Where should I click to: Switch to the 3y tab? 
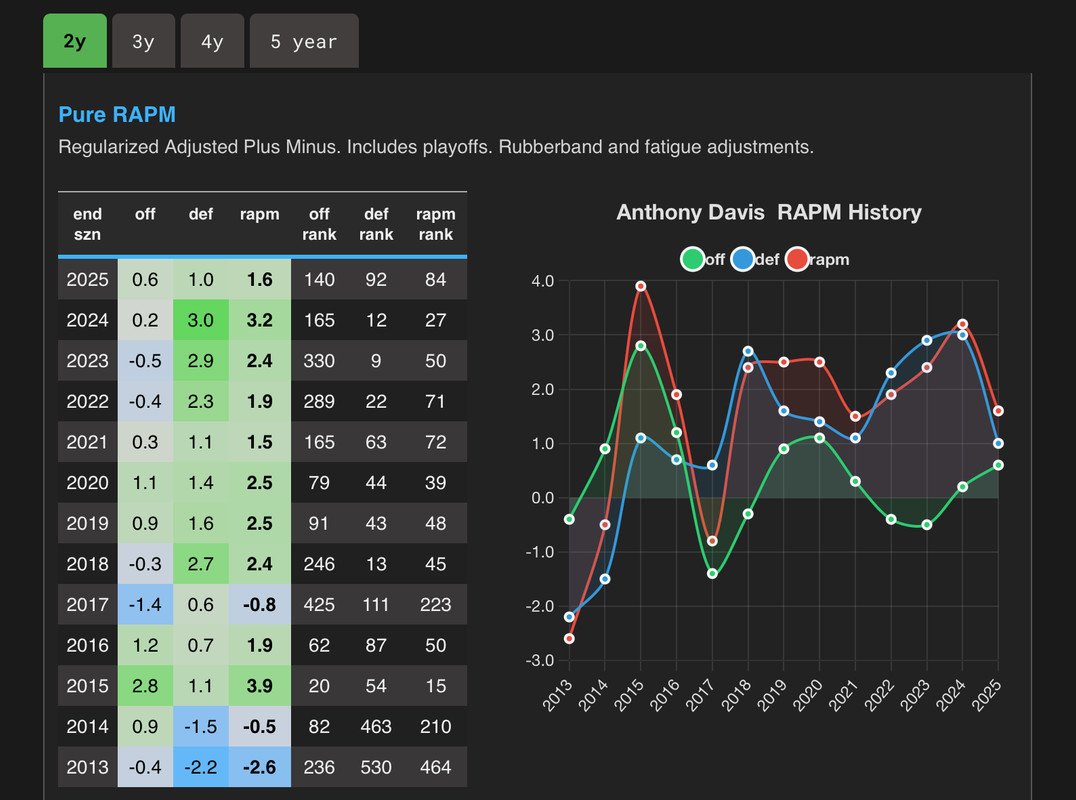[x=143, y=41]
